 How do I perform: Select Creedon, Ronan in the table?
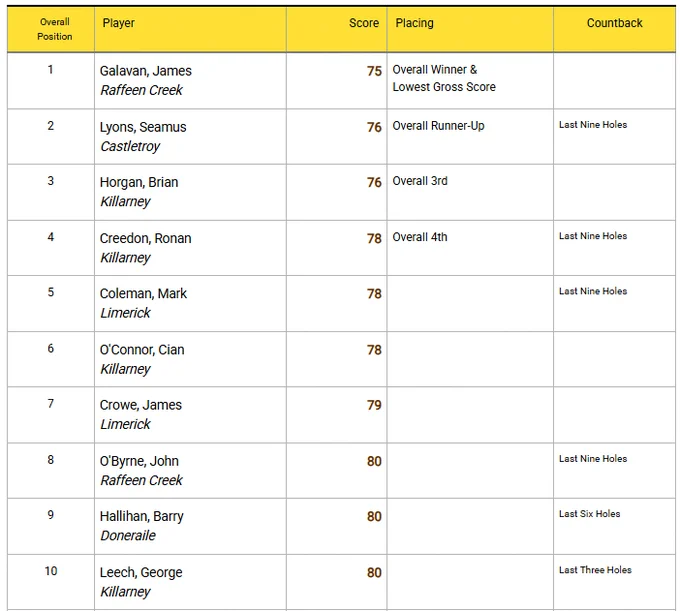point(145,238)
